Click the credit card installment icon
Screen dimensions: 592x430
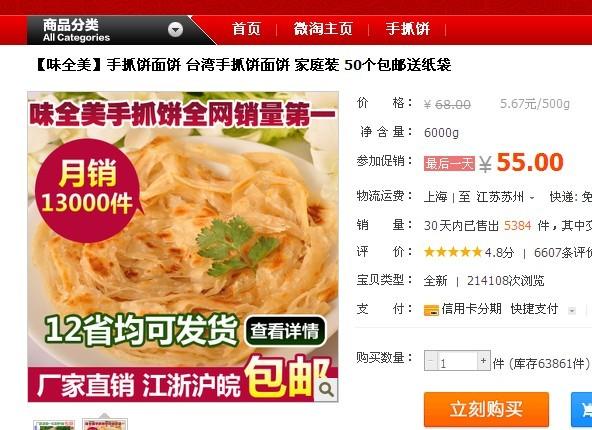pyautogui.click(x=431, y=310)
